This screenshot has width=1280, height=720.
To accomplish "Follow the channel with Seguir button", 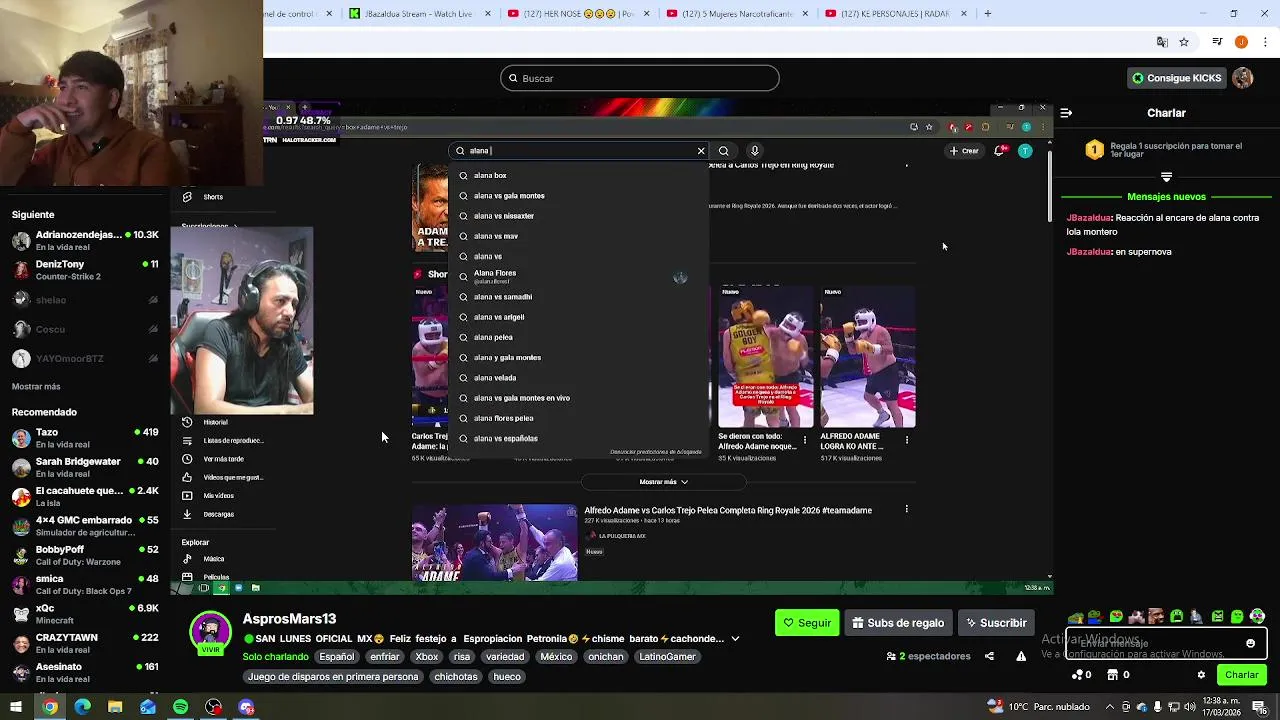I will [807, 623].
